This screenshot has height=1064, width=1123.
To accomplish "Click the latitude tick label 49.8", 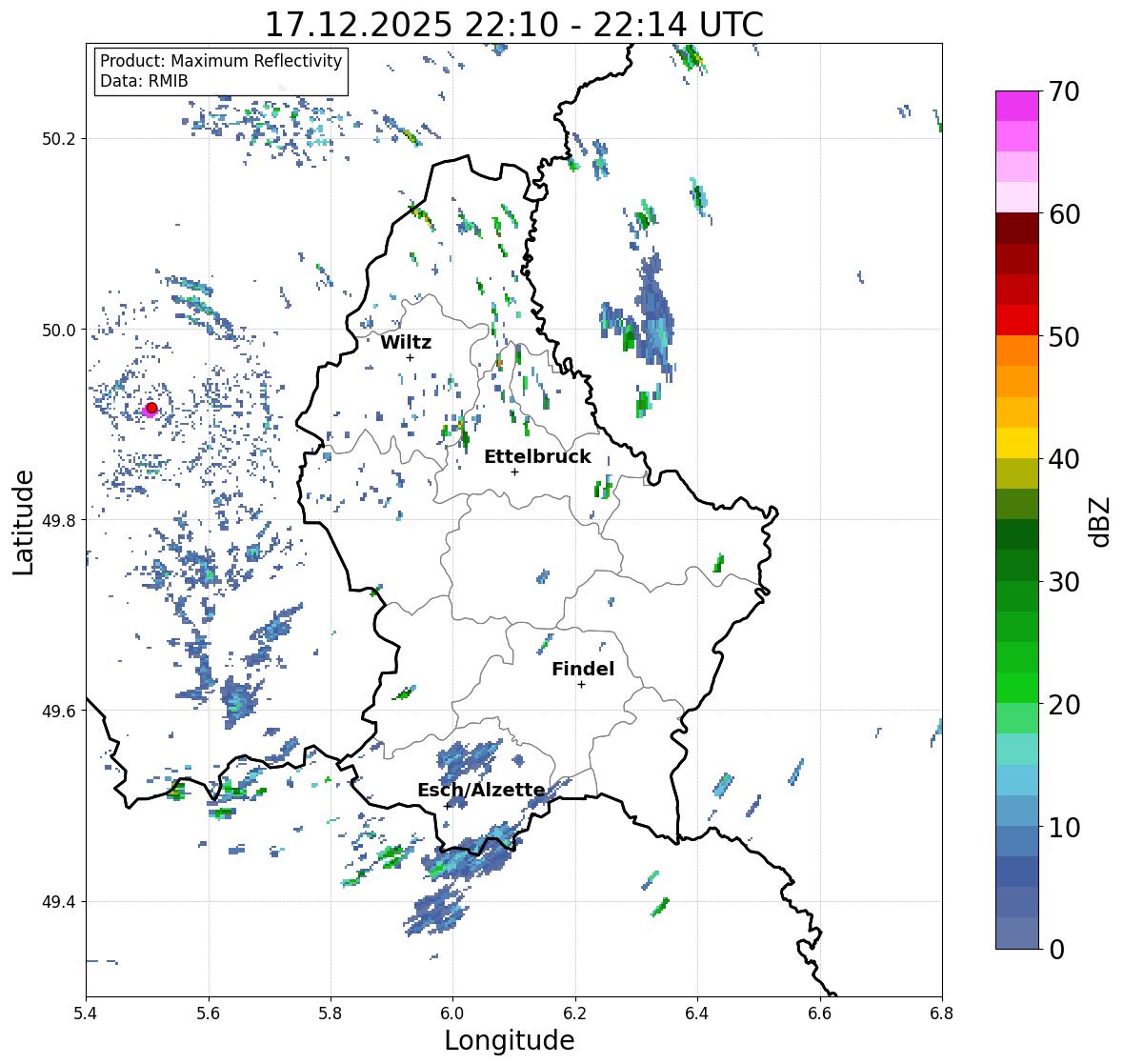I will click(59, 520).
